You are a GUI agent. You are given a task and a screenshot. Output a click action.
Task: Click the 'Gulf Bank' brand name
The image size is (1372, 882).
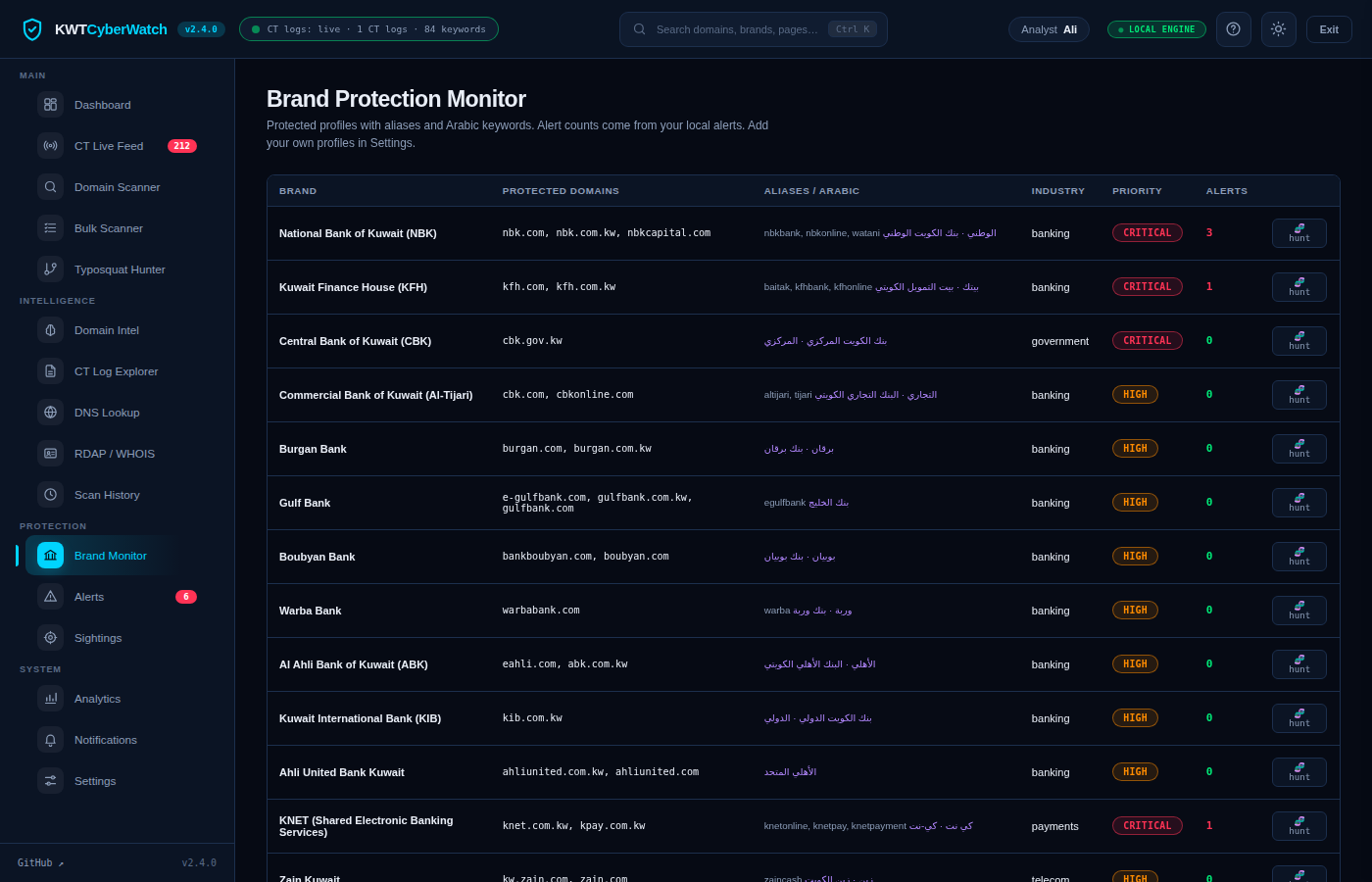[305, 503]
